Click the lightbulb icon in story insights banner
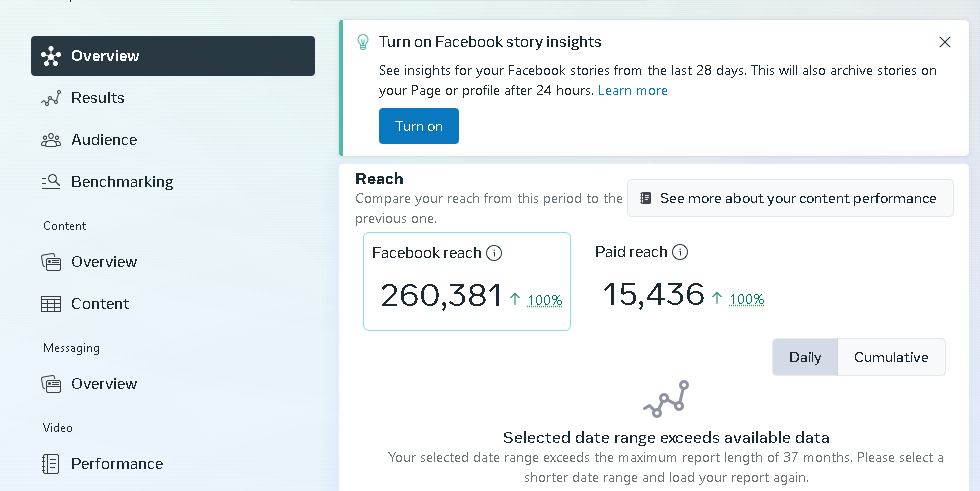Image resolution: width=980 pixels, height=491 pixels. [x=362, y=42]
